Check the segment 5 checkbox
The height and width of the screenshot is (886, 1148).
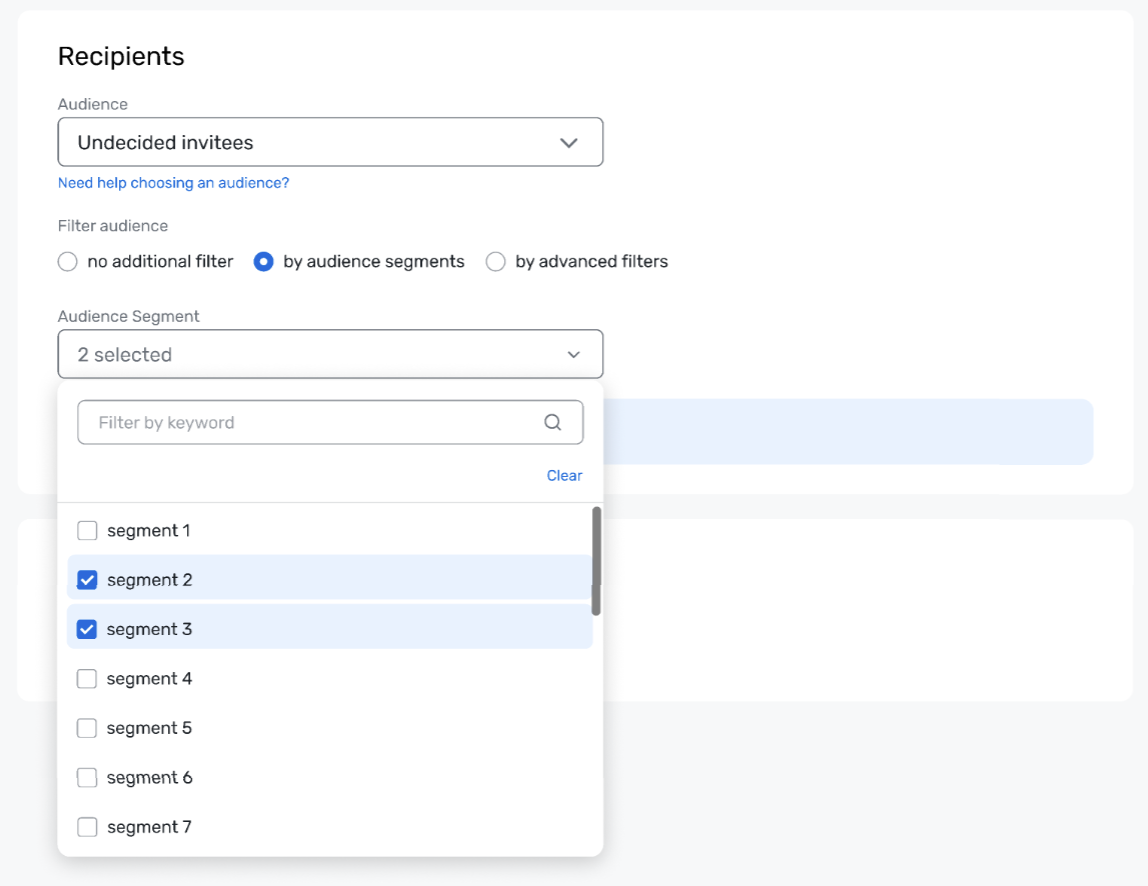[87, 728]
